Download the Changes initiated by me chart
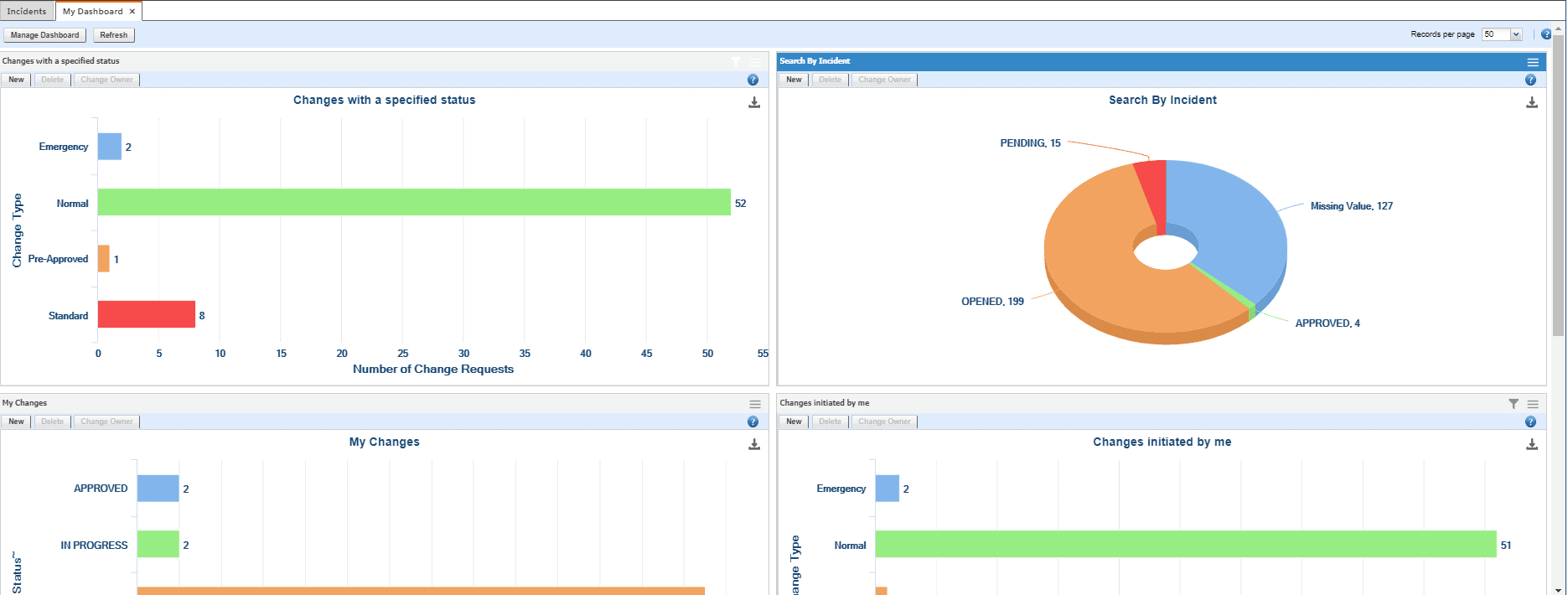Screen dimensions: 1568x595 click(1532, 444)
